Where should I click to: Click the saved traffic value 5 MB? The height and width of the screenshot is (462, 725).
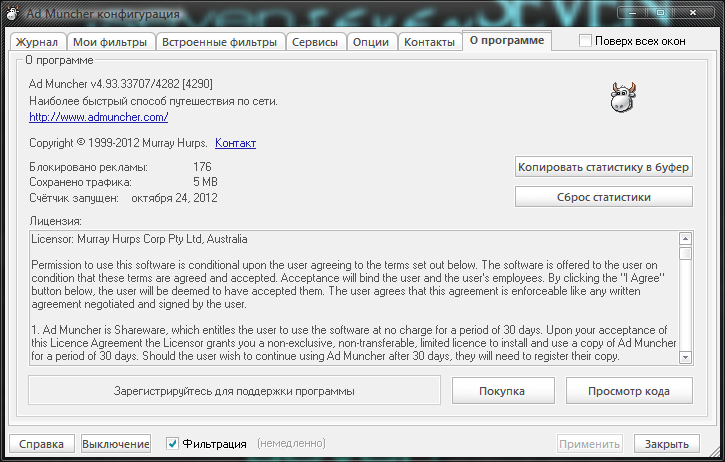pyautogui.click(x=205, y=182)
